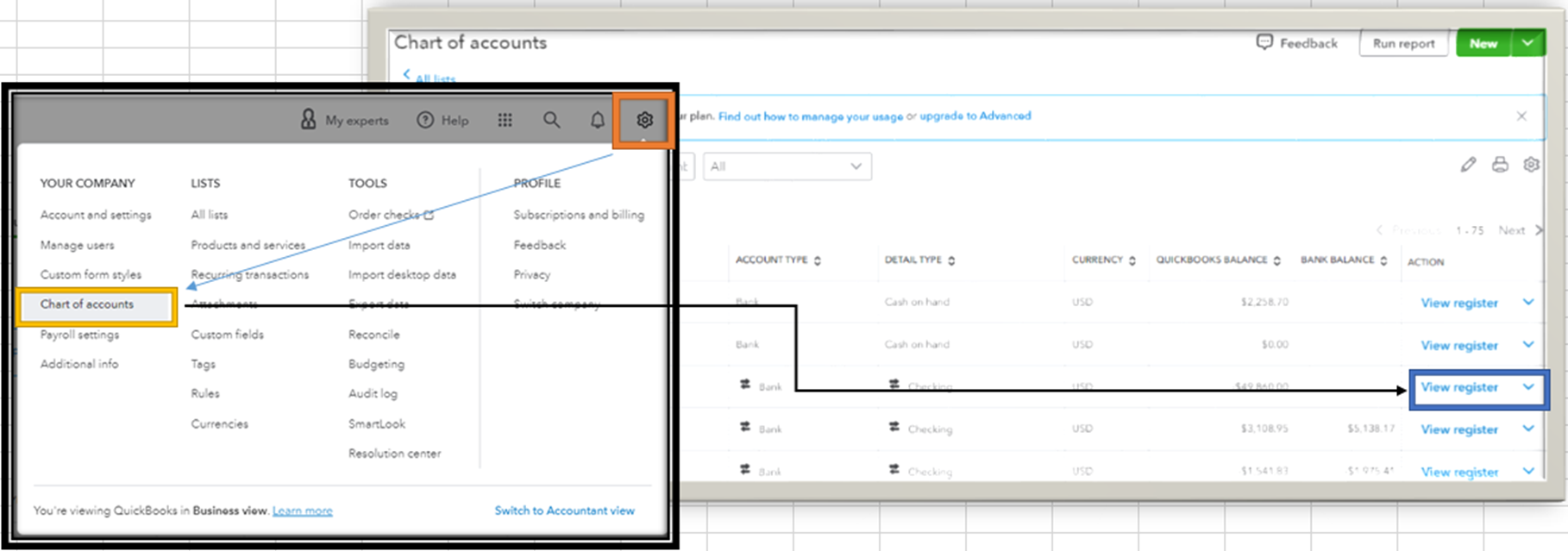Open Custom form styles
Viewport: 1568px width, 551px height.
click(91, 274)
